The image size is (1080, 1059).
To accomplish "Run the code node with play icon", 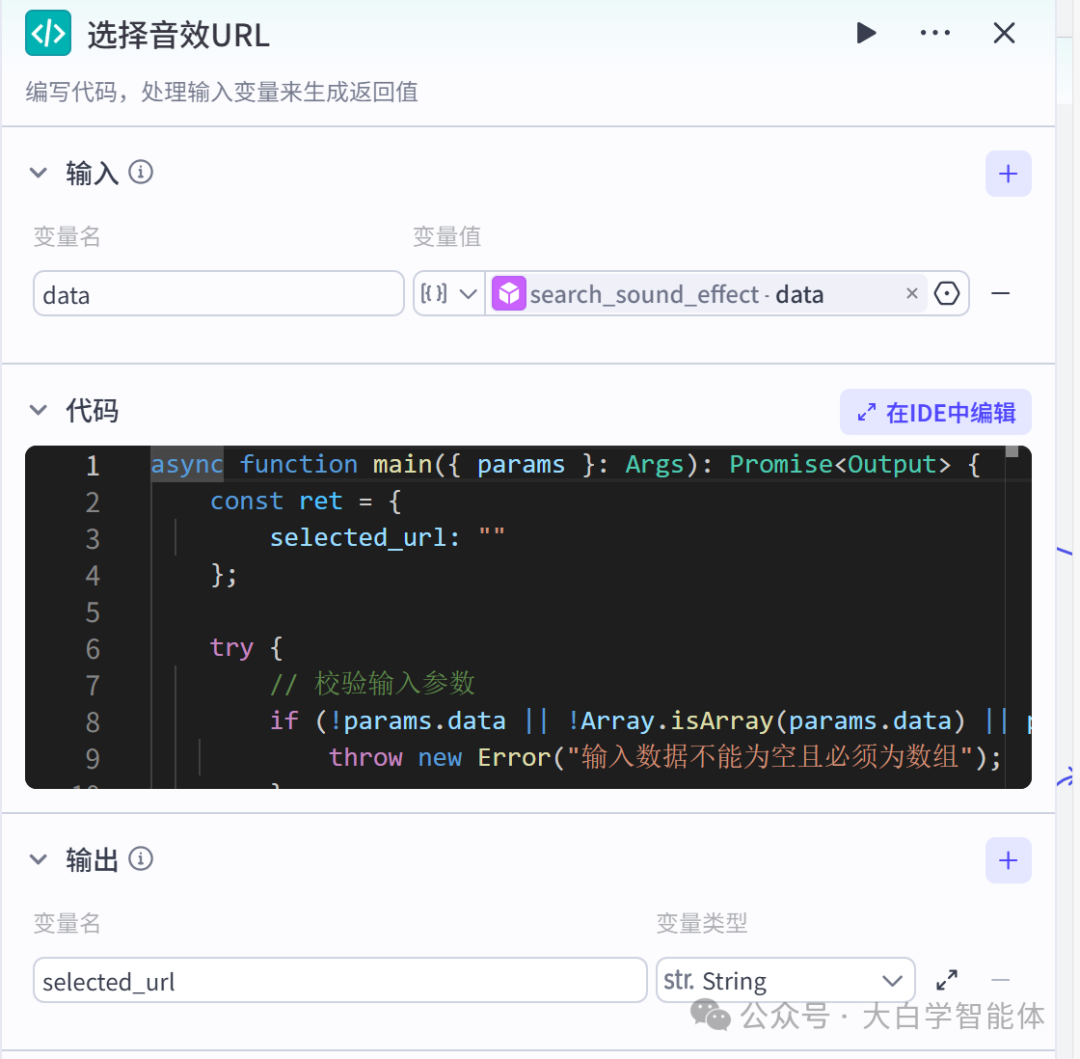I will point(866,32).
